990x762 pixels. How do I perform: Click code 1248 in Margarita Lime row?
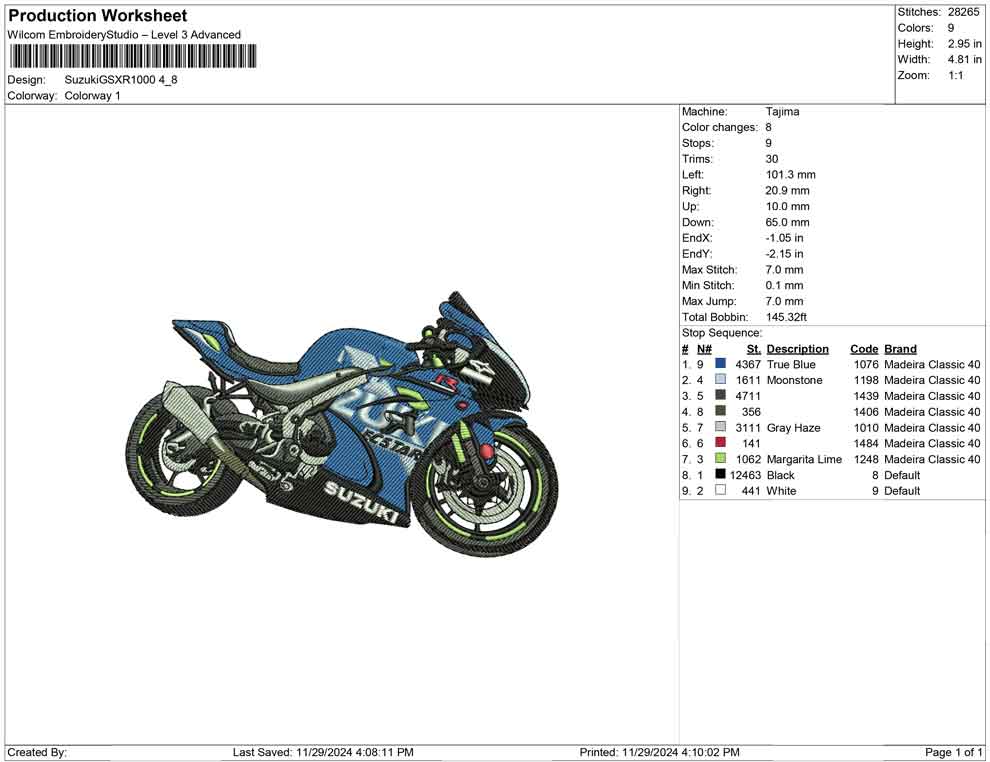point(866,459)
